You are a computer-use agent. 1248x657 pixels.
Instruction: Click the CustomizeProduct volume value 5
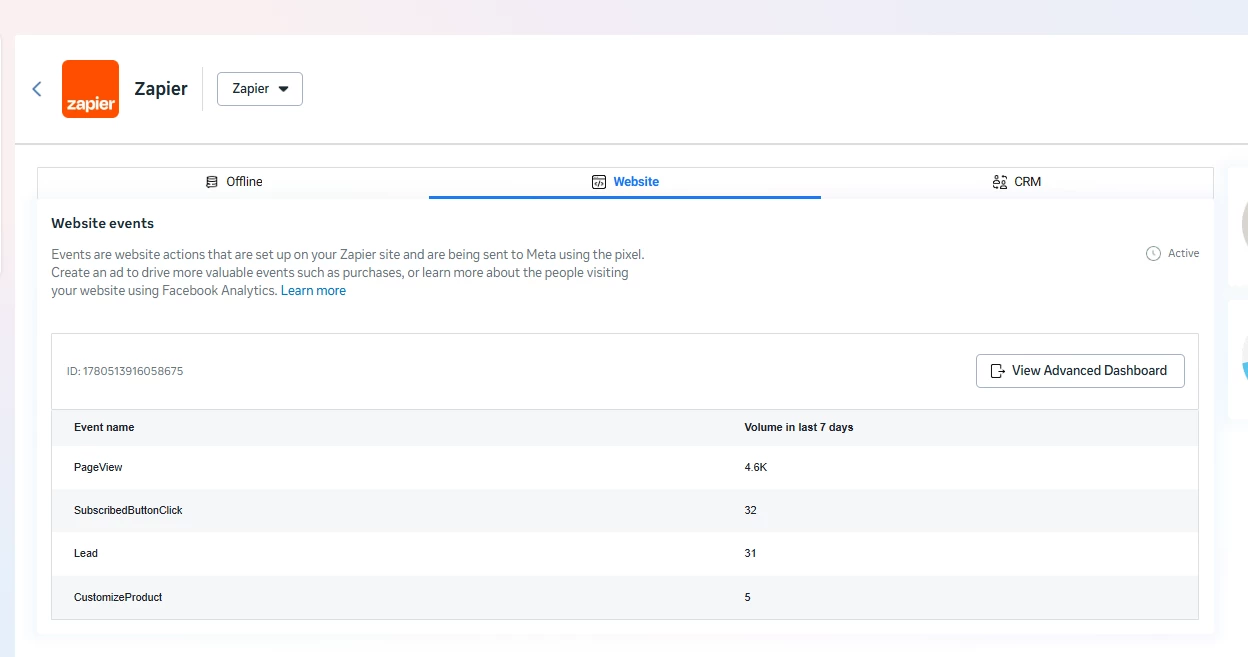click(x=748, y=597)
